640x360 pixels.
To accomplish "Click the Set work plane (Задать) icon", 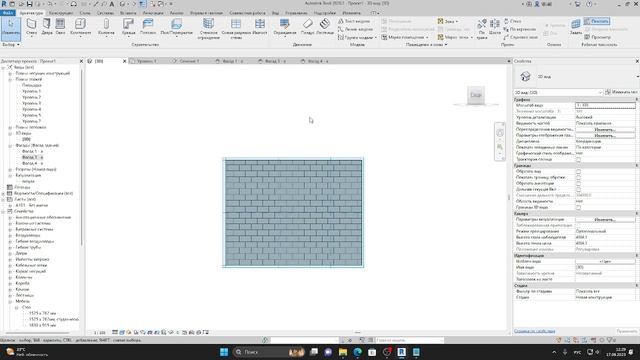I will pos(576,27).
